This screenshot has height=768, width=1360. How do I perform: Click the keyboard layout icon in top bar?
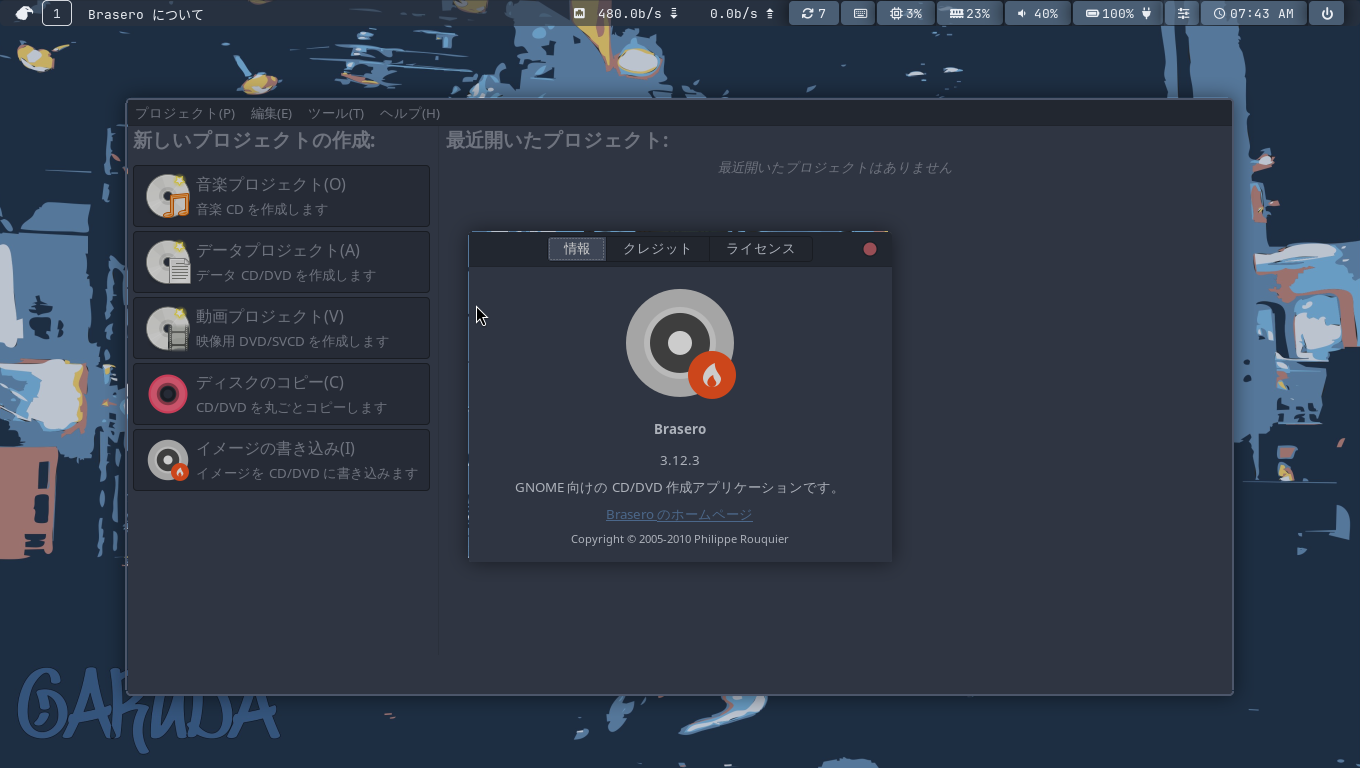click(860, 13)
